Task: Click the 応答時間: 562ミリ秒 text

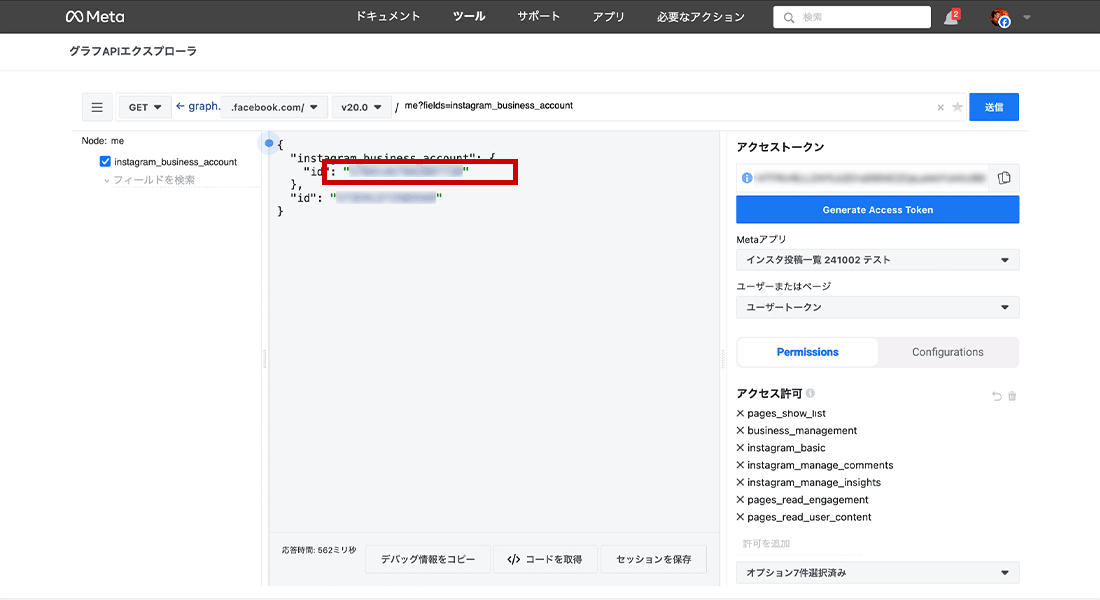Action: pyautogui.click(x=319, y=550)
